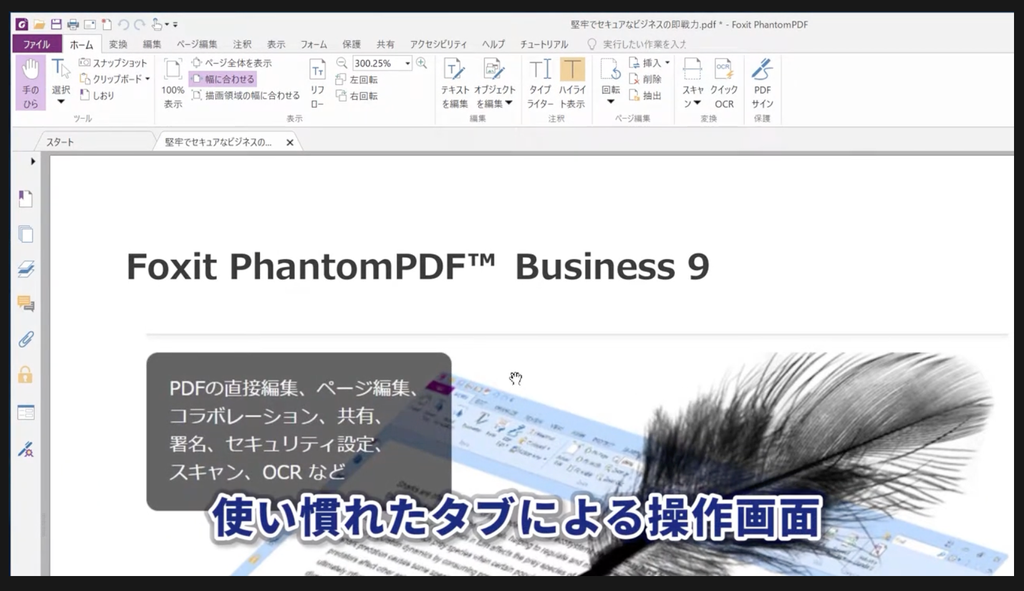Image resolution: width=1024 pixels, height=591 pixels.
Task: Click the Typewriter (タイプライター) tool
Action: [x=540, y=82]
